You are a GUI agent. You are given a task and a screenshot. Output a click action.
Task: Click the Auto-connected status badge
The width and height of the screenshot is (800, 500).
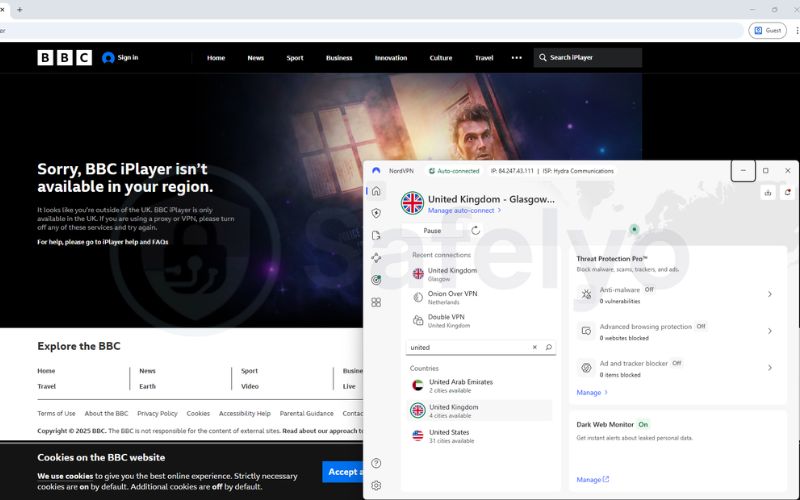(x=454, y=171)
